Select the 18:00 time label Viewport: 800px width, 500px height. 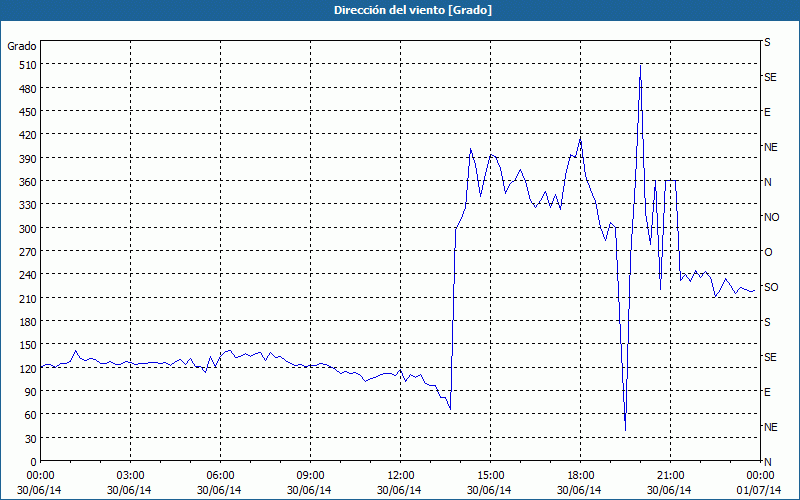tap(581, 476)
